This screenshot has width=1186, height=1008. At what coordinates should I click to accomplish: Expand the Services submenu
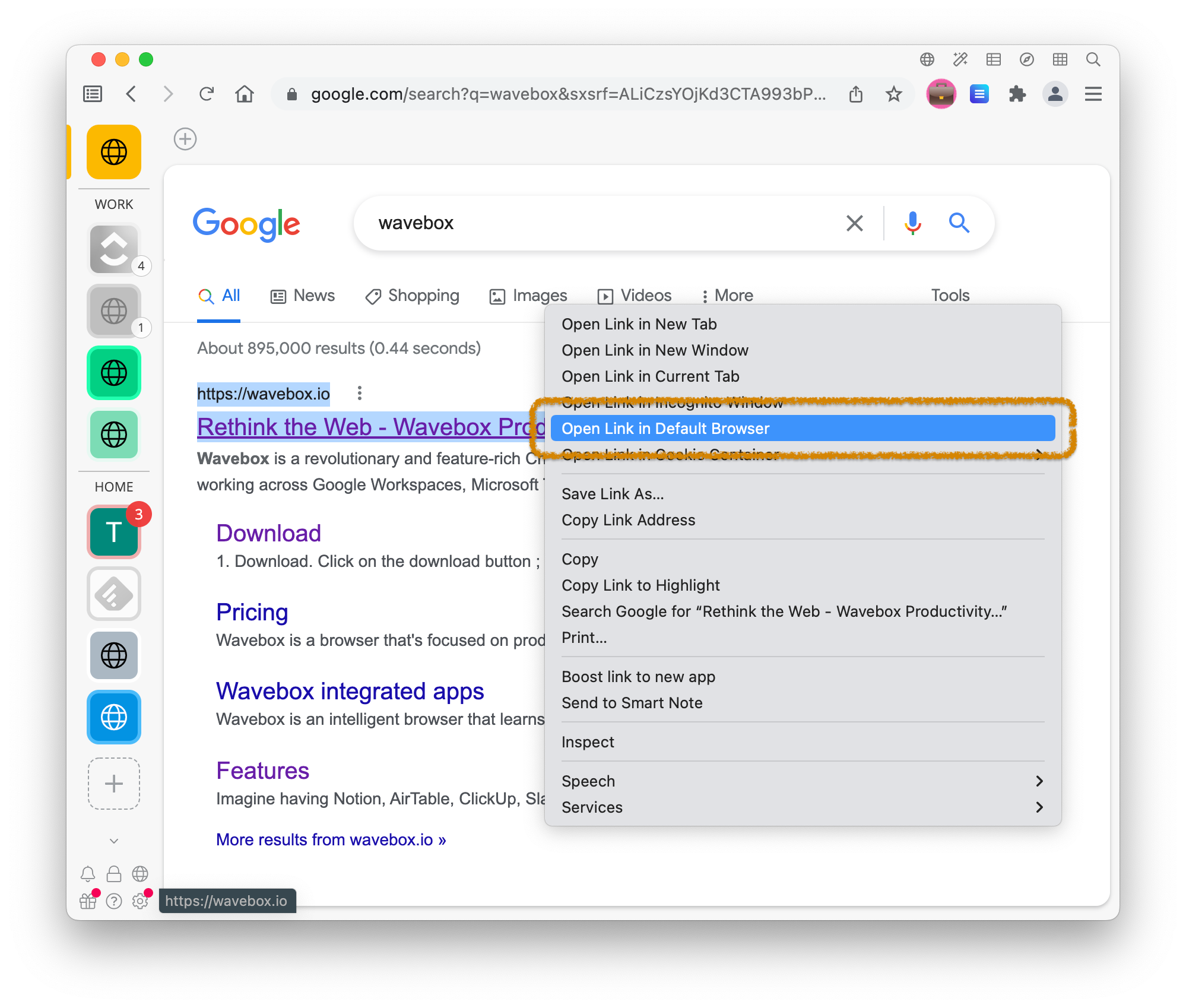(x=803, y=807)
